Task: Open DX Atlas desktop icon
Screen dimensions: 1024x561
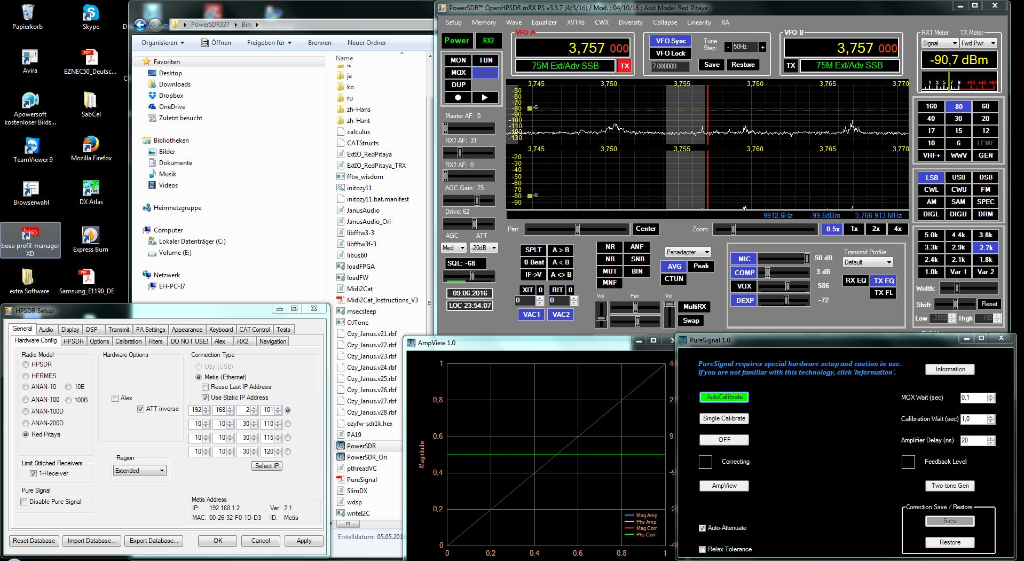Action: point(91,193)
